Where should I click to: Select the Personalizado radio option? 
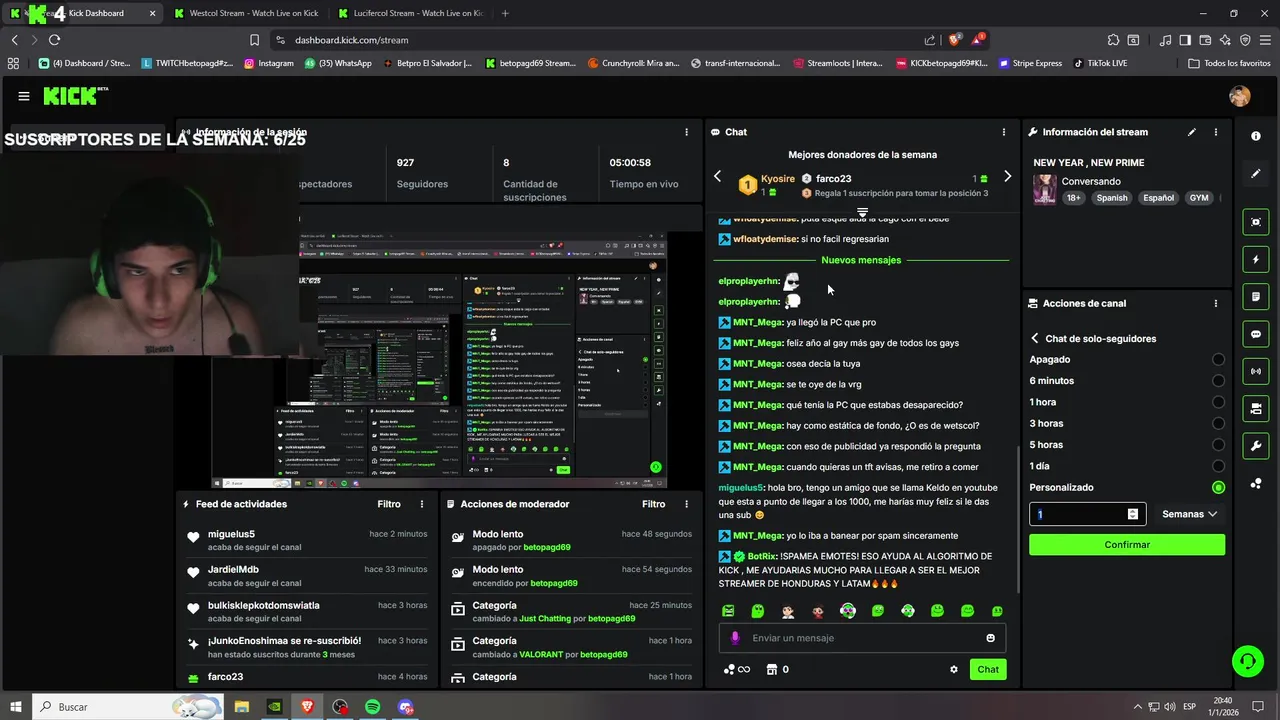pyautogui.click(x=1218, y=488)
